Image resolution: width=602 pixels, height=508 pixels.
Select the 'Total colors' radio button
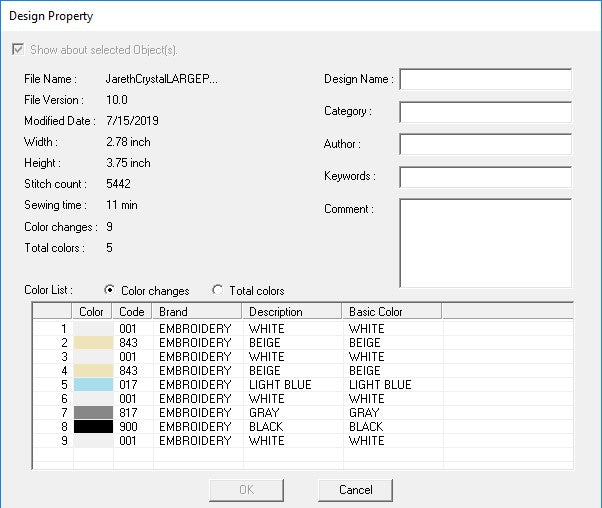217,291
